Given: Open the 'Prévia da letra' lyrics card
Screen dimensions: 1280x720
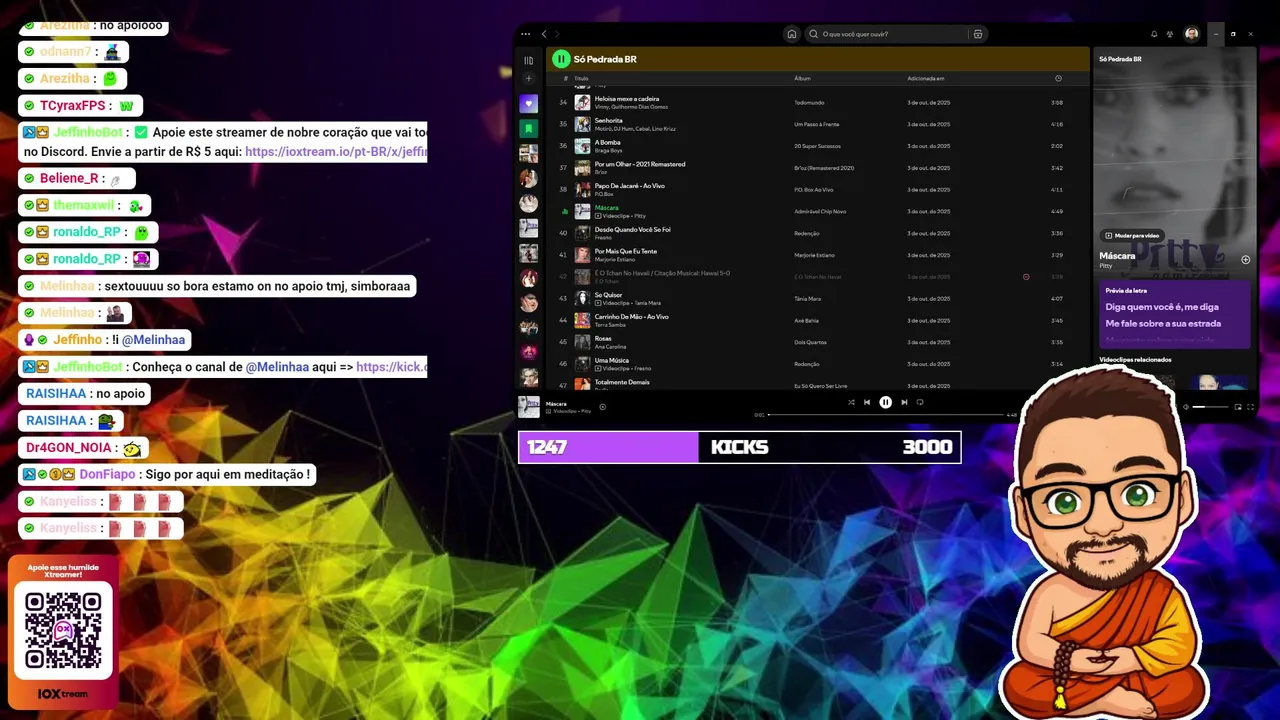Looking at the screenshot, I should [x=1175, y=314].
